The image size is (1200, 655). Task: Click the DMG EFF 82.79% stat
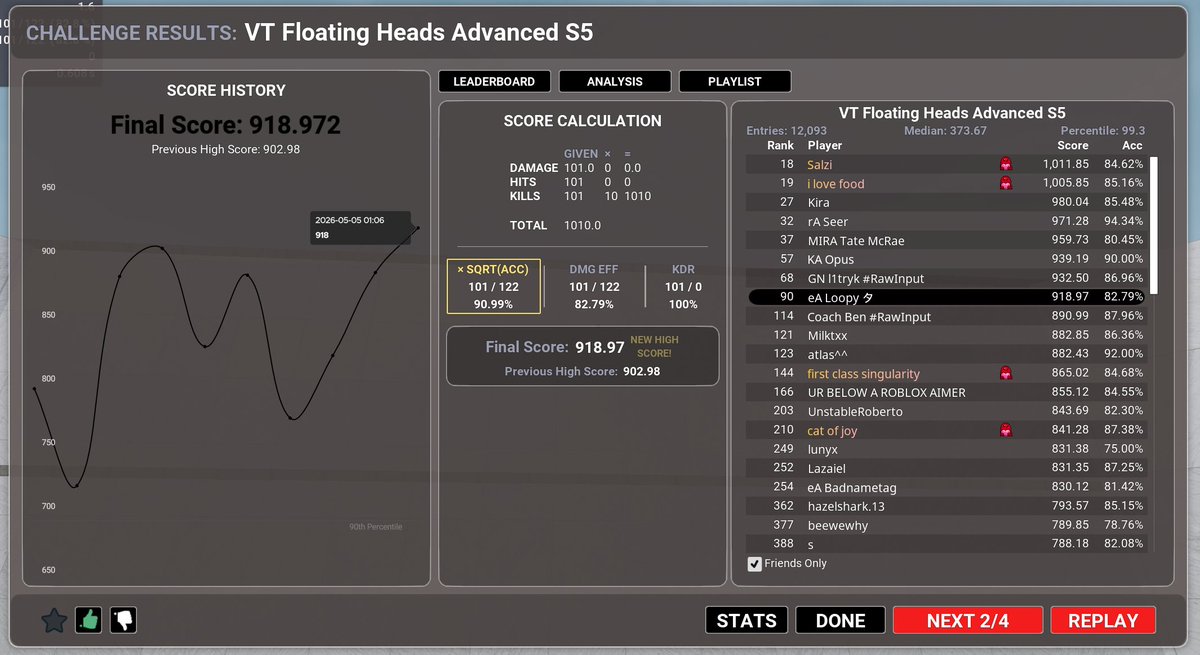click(x=594, y=286)
